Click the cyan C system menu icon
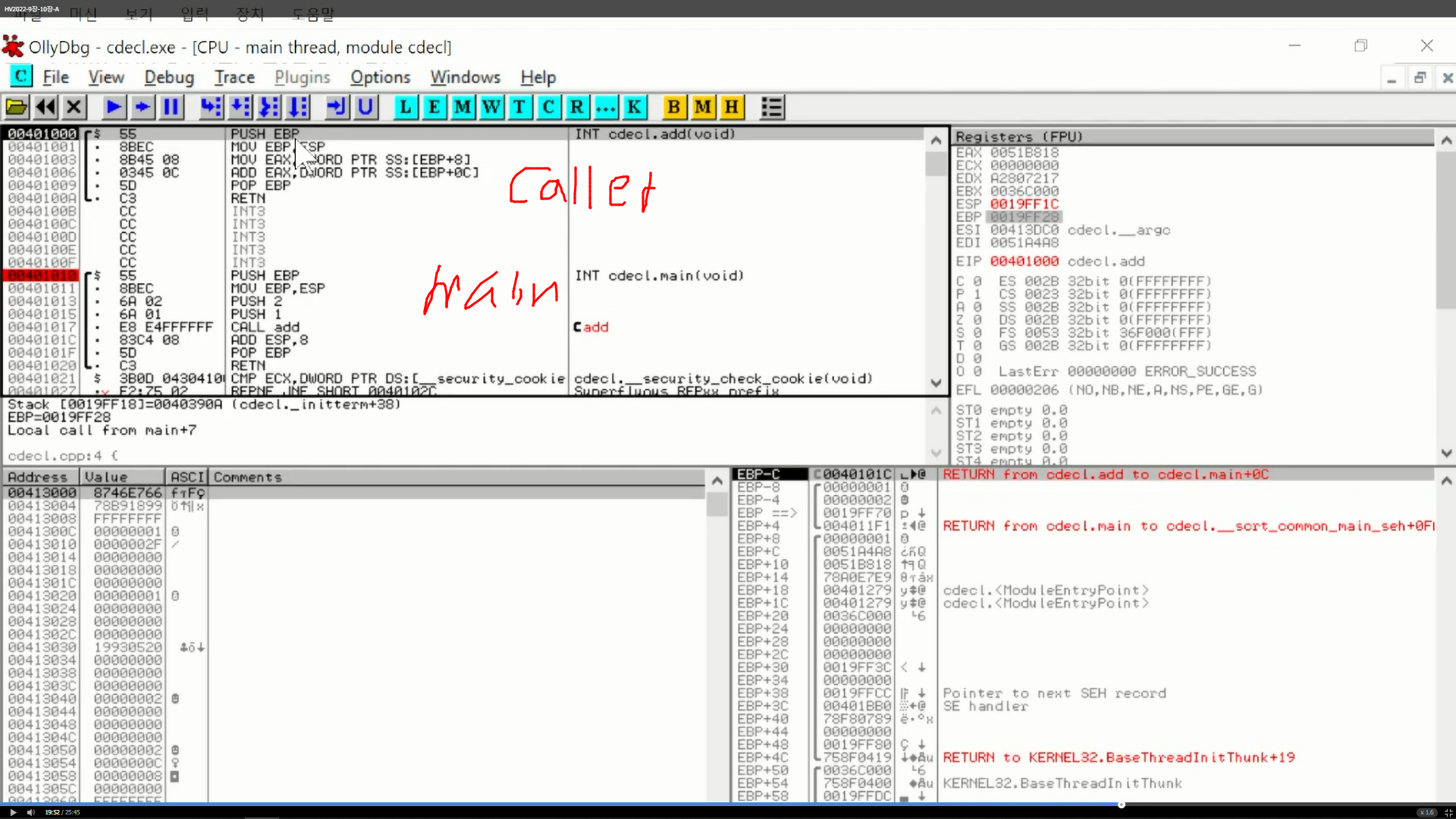The height and width of the screenshot is (819, 1456). pyautogui.click(x=20, y=77)
